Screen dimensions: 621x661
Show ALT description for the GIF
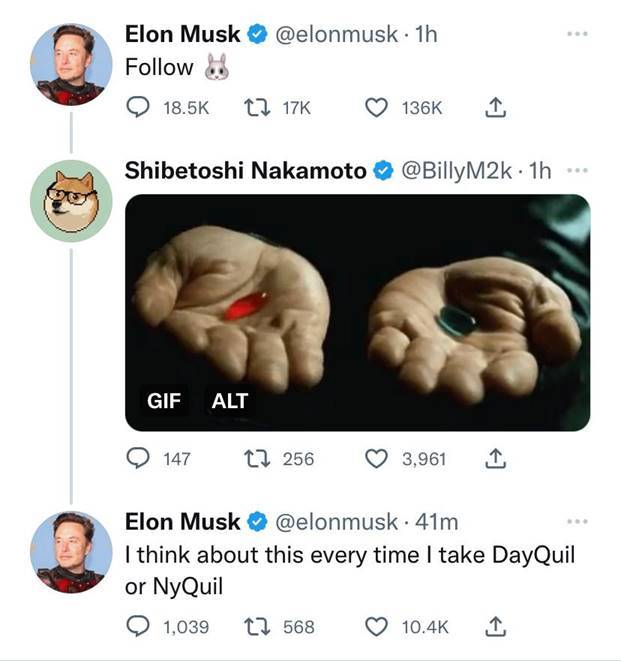[x=229, y=402]
